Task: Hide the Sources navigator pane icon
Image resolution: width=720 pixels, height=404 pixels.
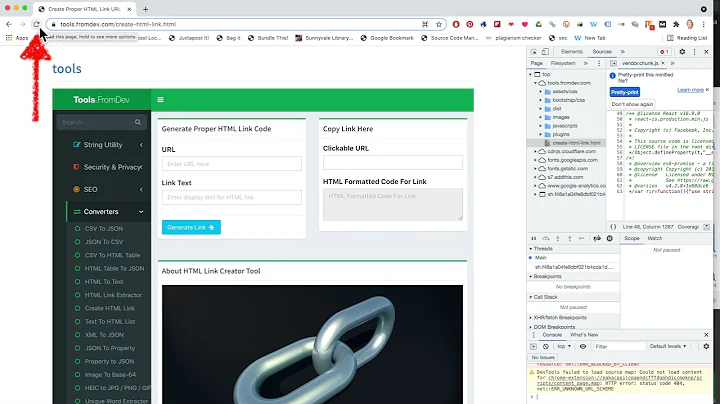Action: pos(613,63)
